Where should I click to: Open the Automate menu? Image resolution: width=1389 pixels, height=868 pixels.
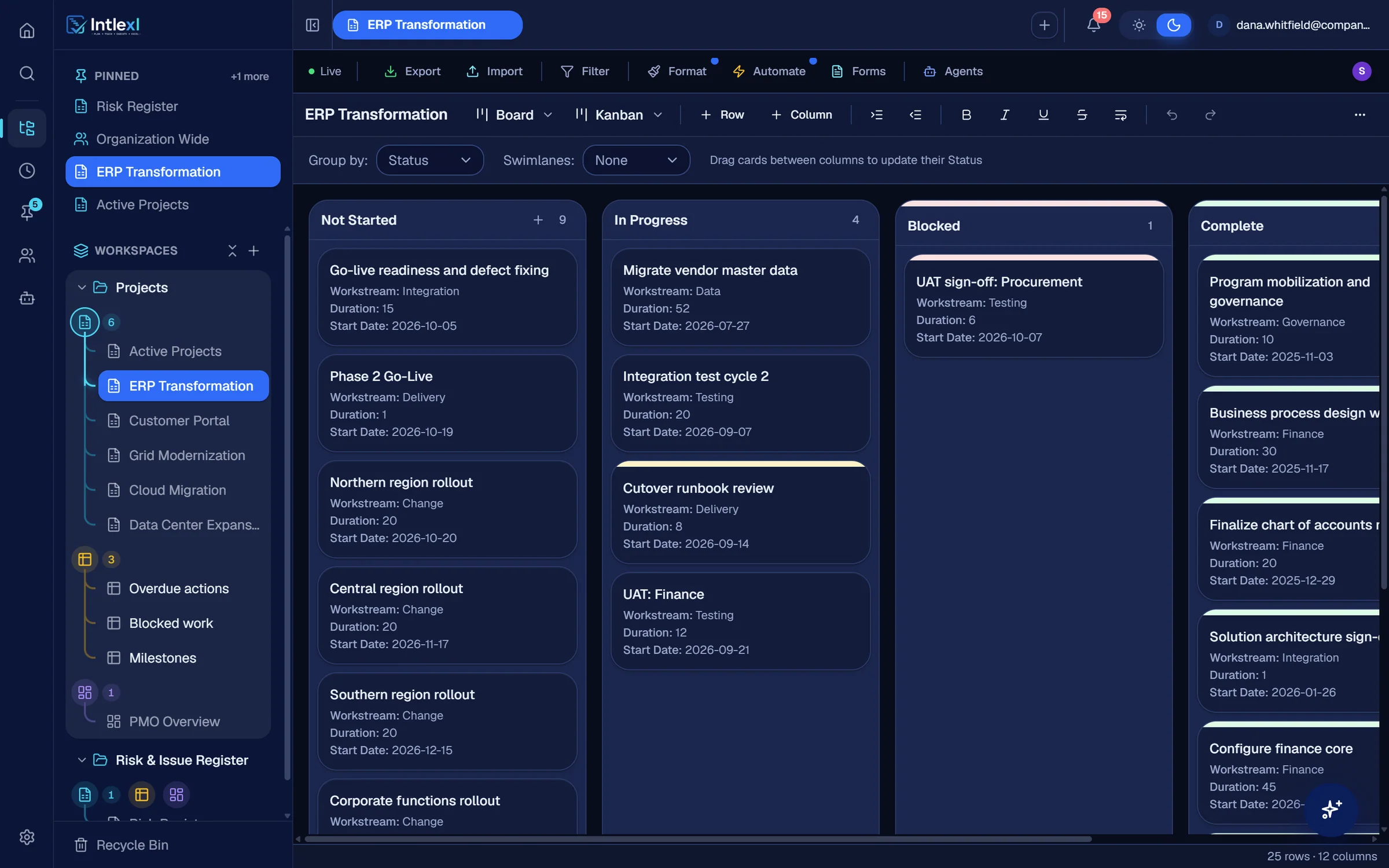click(769, 71)
